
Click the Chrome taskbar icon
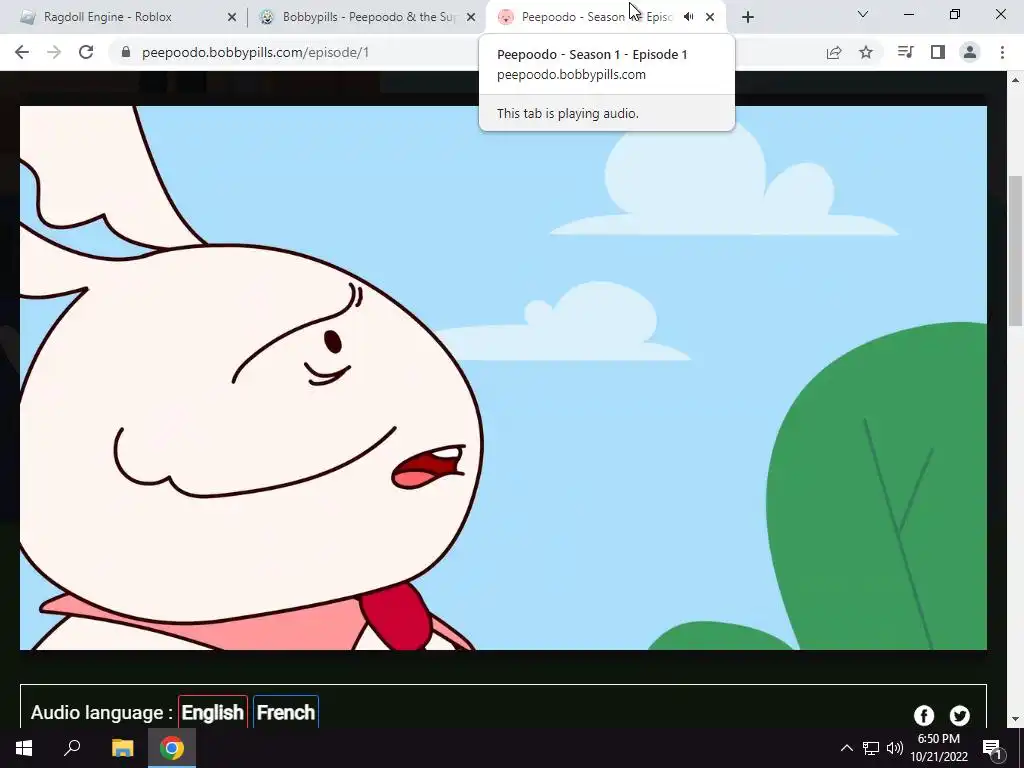pos(172,748)
